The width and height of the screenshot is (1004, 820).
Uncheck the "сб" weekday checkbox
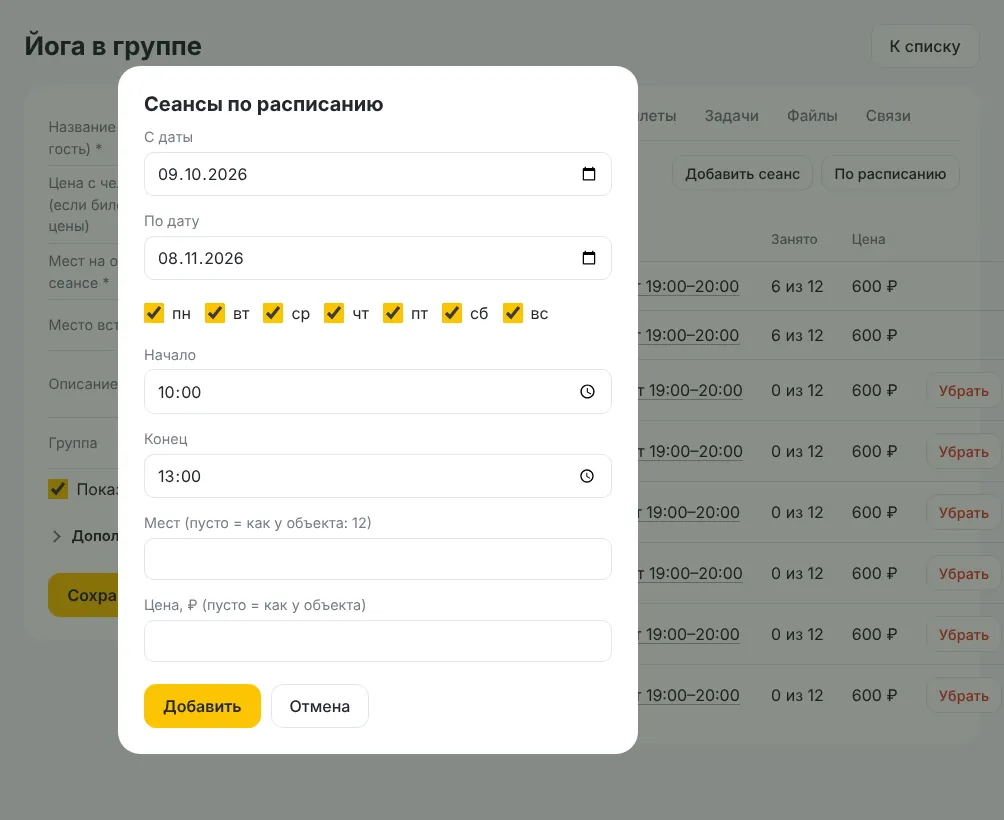point(451,313)
